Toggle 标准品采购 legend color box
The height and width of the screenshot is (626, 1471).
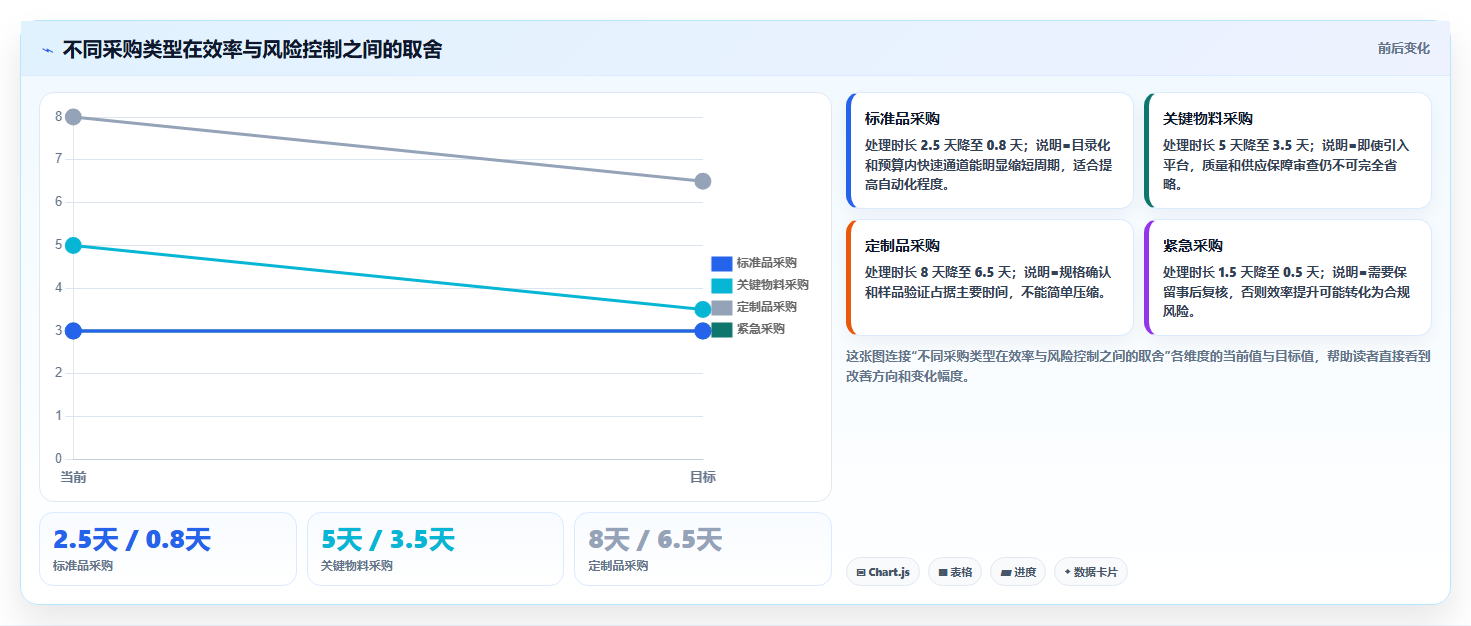(722, 263)
